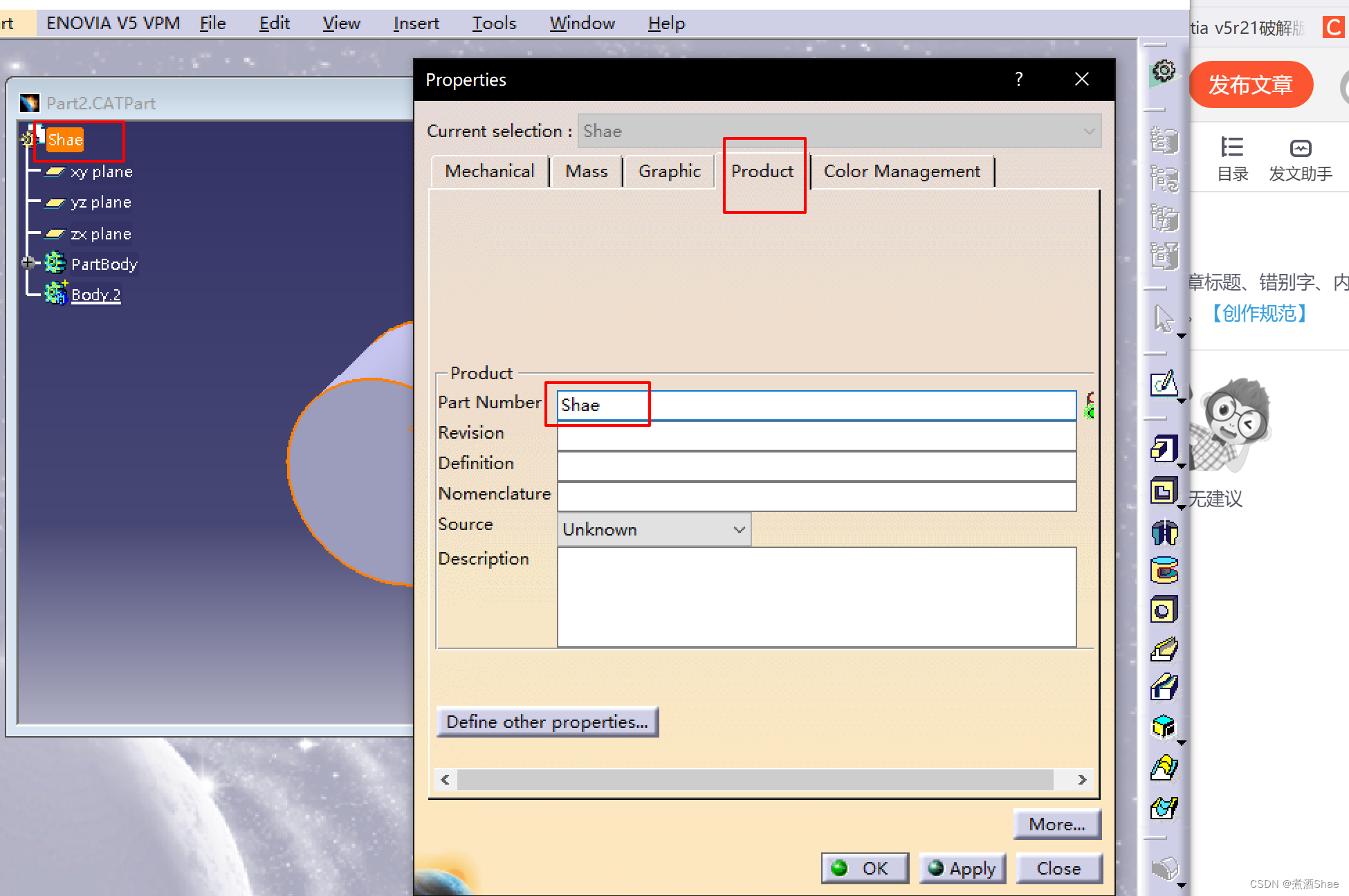1349x896 pixels.
Task: Select the Shaft tool icon
Action: pyautogui.click(x=1164, y=532)
